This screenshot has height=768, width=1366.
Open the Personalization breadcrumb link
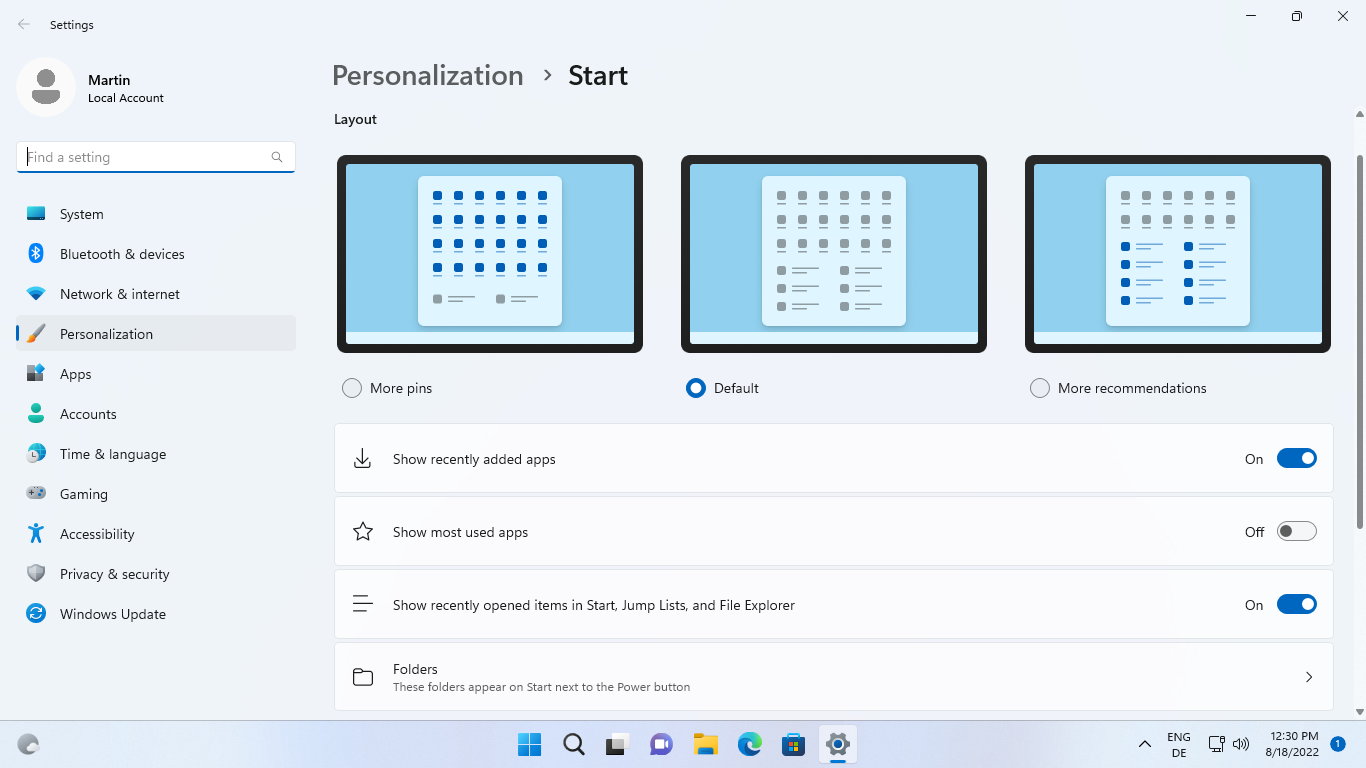(x=427, y=75)
